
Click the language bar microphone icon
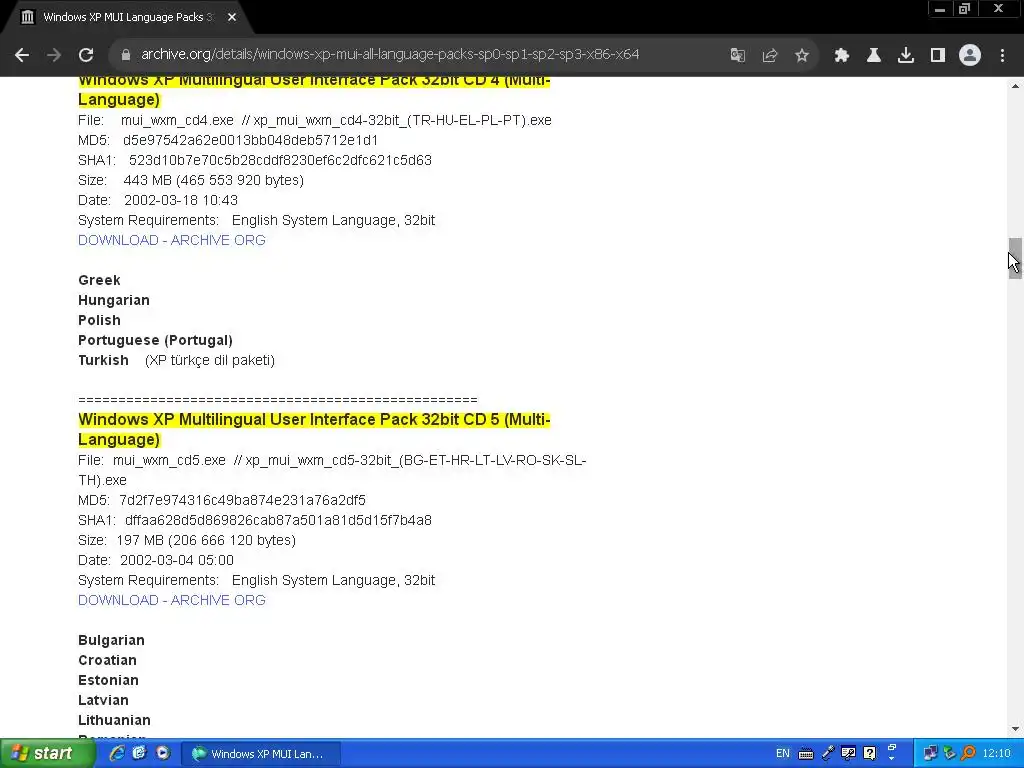pyautogui.click(x=827, y=754)
